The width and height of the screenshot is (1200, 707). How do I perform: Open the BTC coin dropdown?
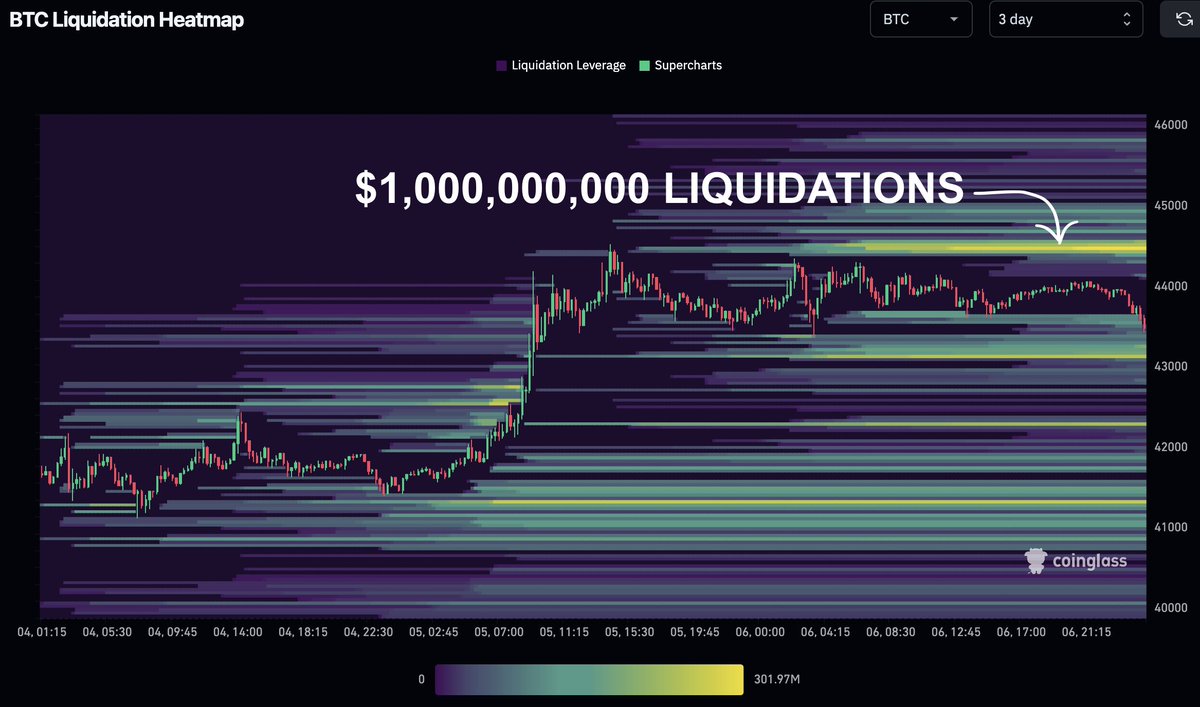921,19
